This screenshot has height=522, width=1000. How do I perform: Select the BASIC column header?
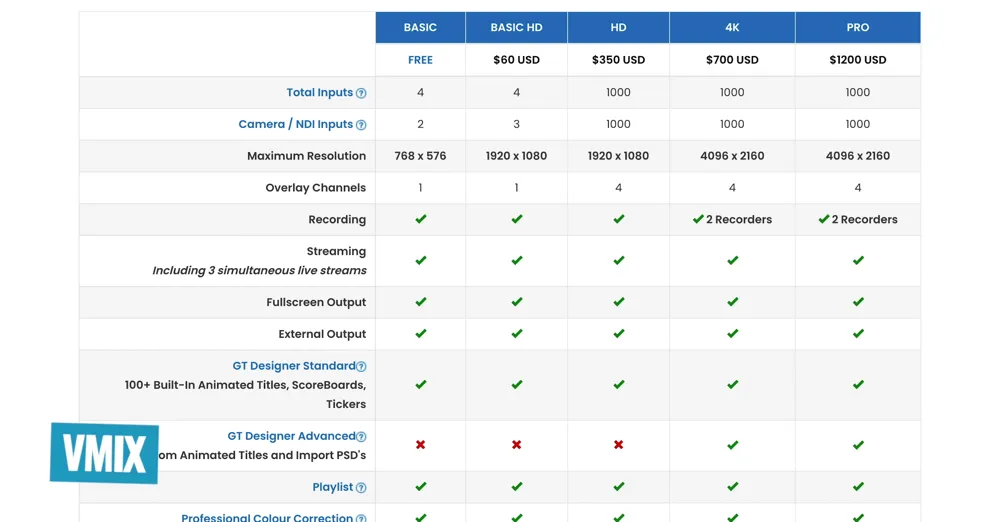coord(420,27)
